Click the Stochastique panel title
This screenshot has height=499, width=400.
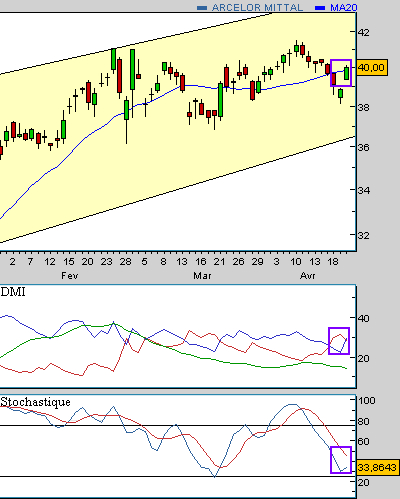[35, 402]
